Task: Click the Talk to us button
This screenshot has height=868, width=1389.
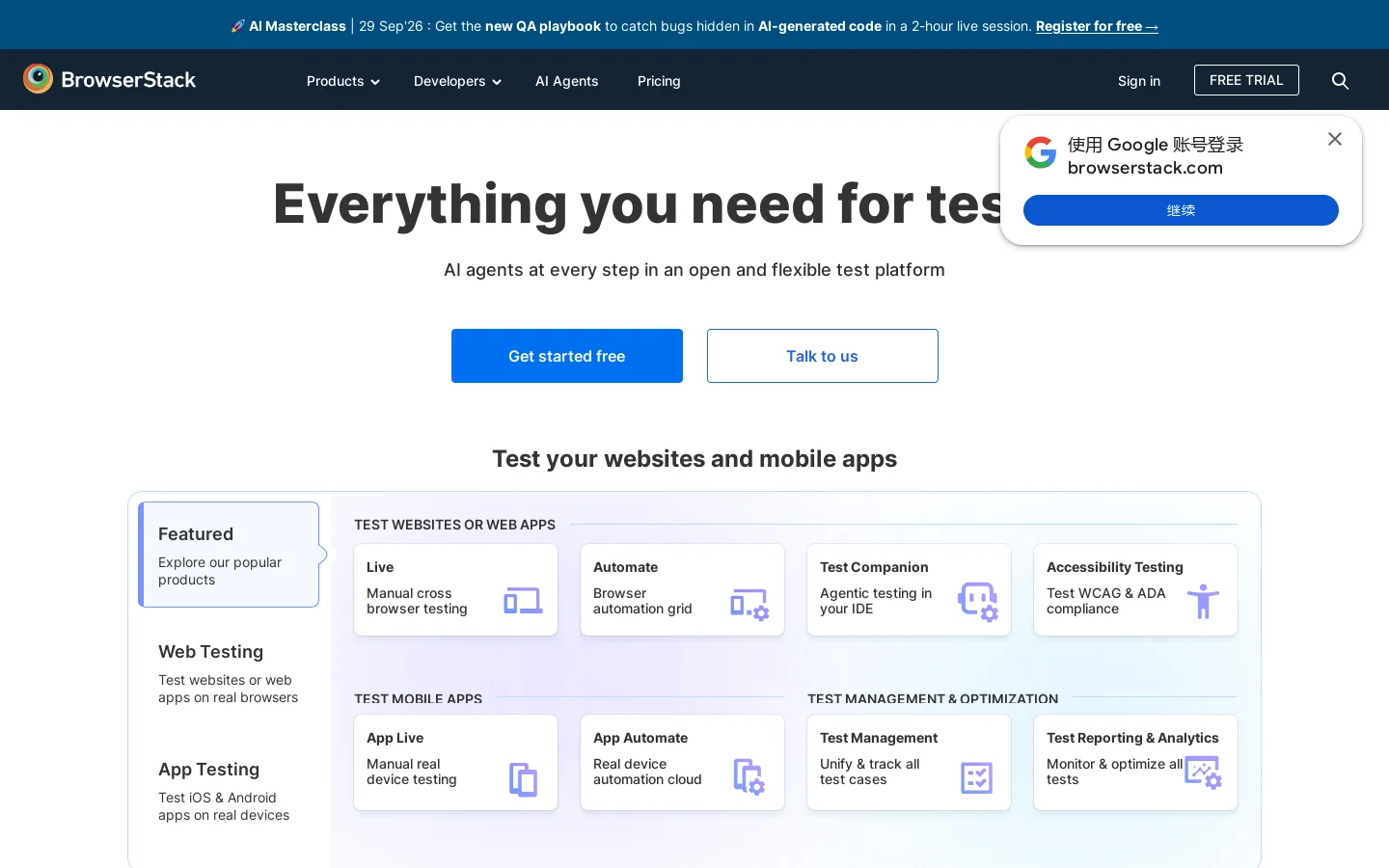Action: click(823, 356)
